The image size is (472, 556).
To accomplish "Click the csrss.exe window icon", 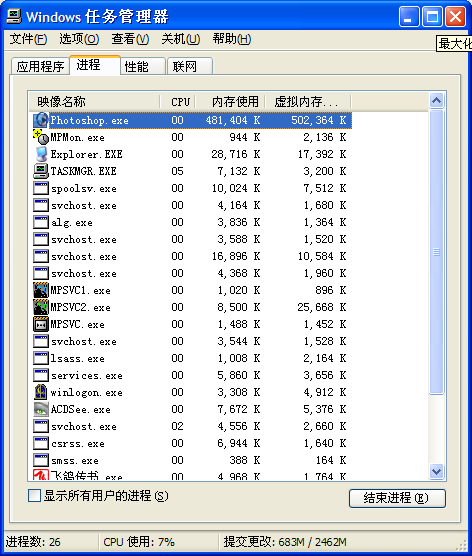I will [40, 444].
